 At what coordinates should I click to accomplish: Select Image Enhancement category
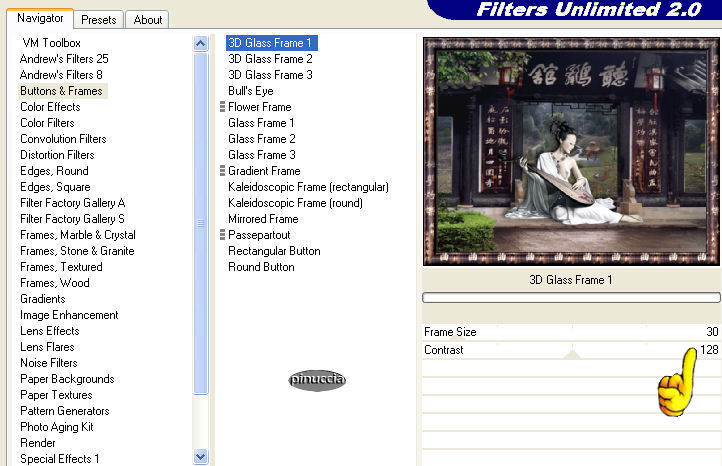69,315
